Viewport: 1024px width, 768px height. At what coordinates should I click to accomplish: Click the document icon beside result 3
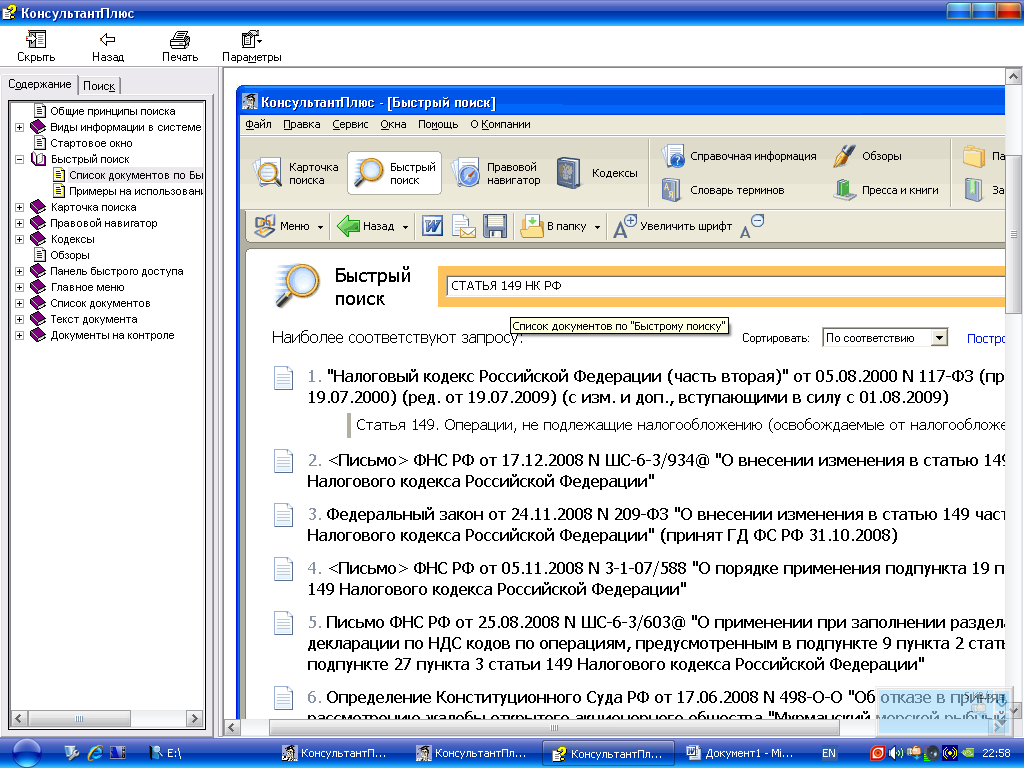[x=283, y=515]
